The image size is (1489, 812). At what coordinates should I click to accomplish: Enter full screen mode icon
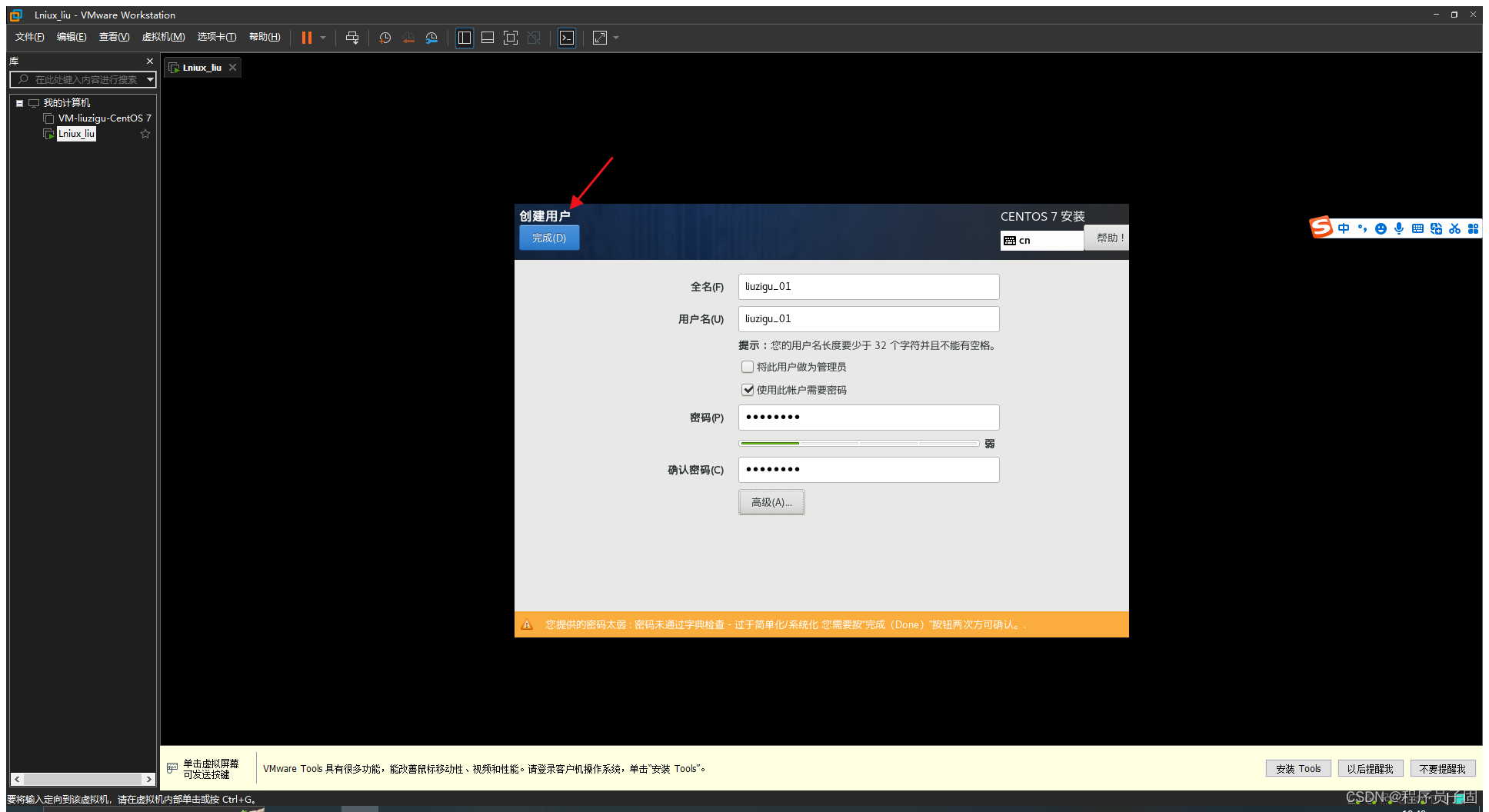tap(511, 38)
